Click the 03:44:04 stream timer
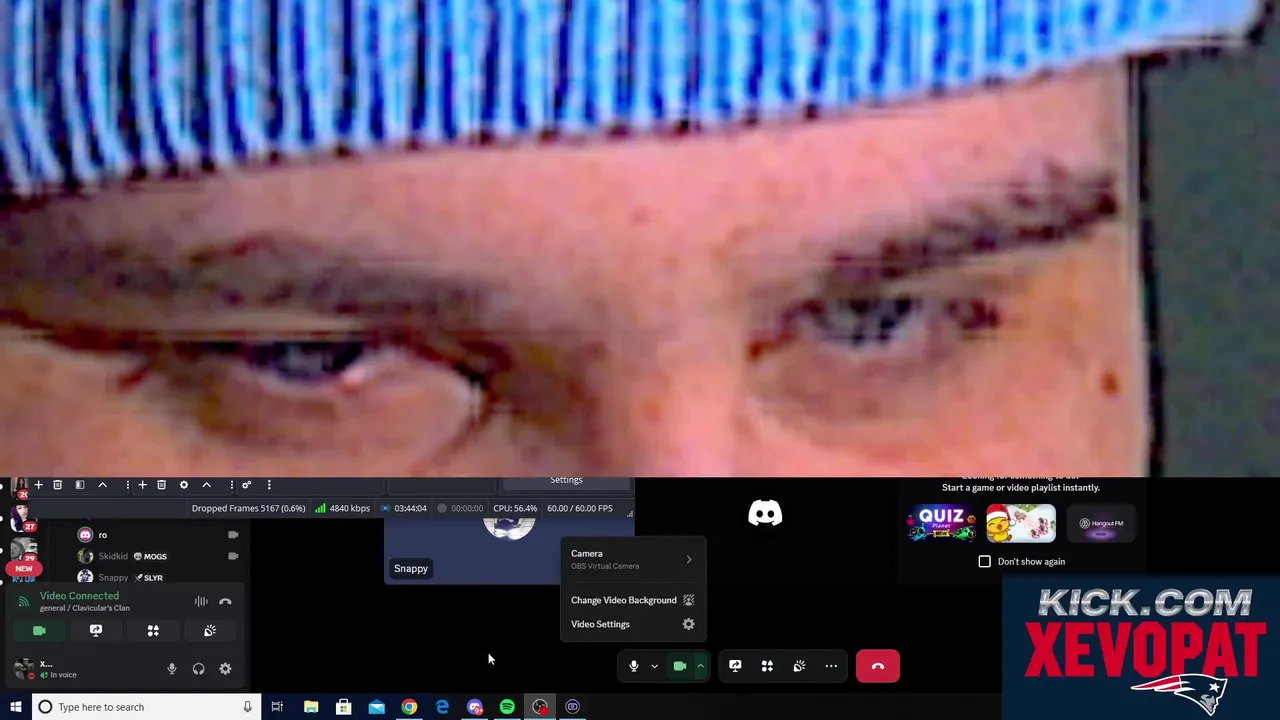The height and width of the screenshot is (720, 1280). (404, 508)
